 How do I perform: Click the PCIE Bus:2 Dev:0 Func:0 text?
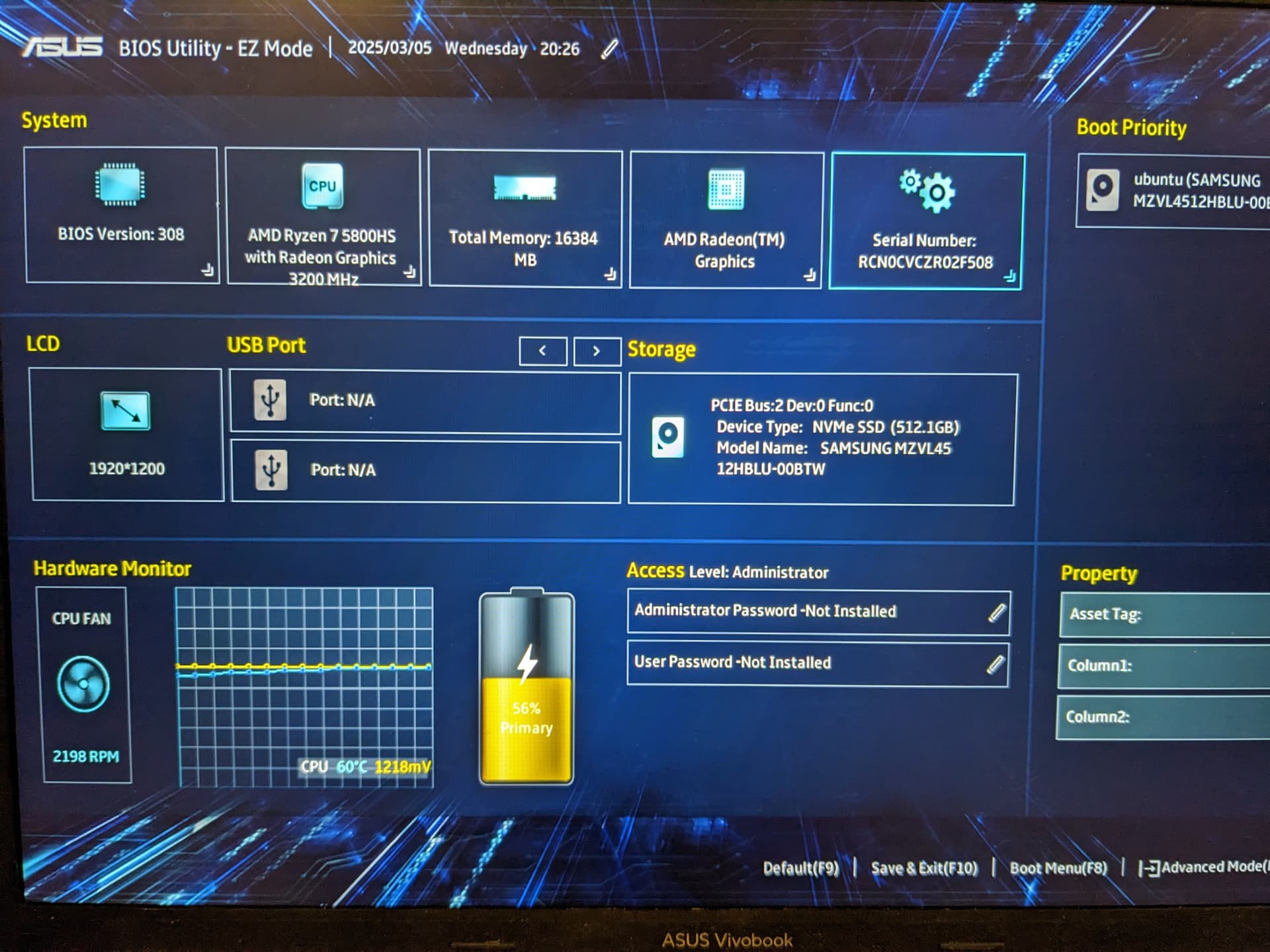pyautogui.click(x=792, y=405)
